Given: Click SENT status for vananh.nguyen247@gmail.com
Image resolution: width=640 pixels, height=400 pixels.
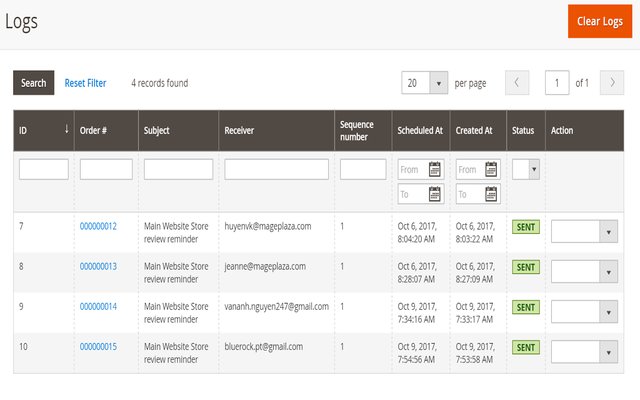Looking at the screenshot, I should click(526, 307).
